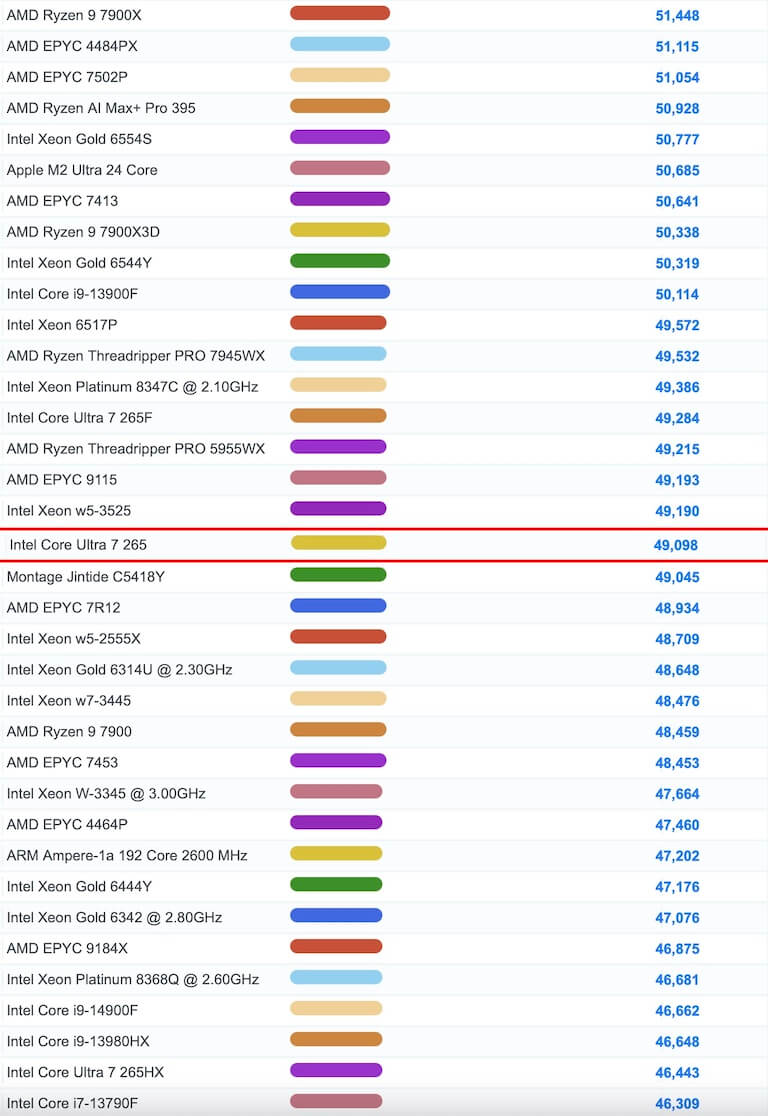The height and width of the screenshot is (1116, 768).
Task: Click the 50,685 score for Apple M2 Ultra
Action: click(677, 170)
